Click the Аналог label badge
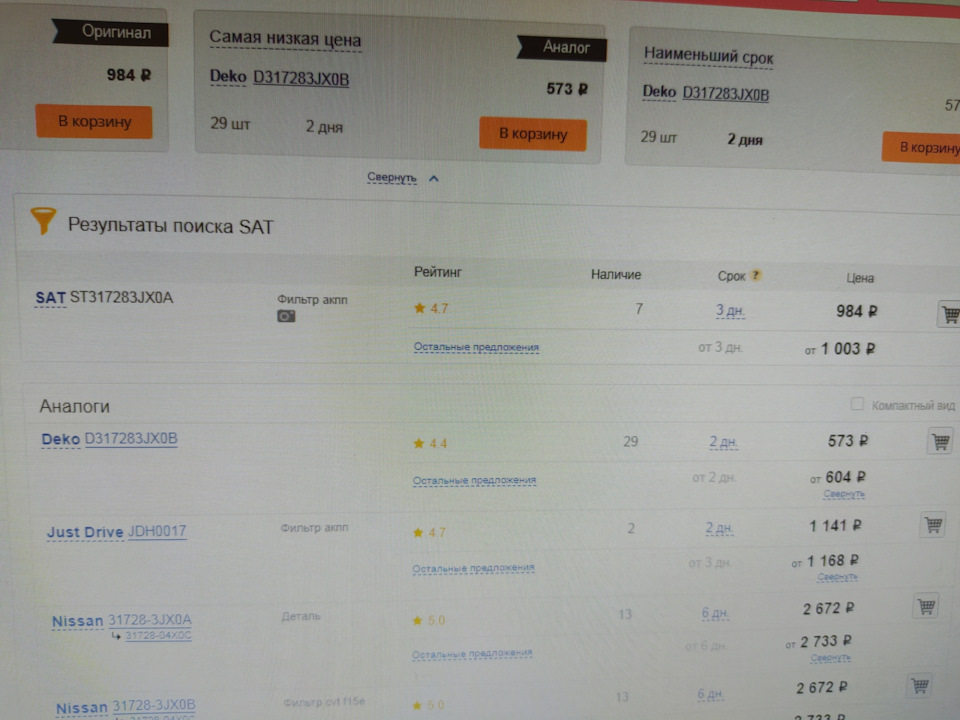 562,48
